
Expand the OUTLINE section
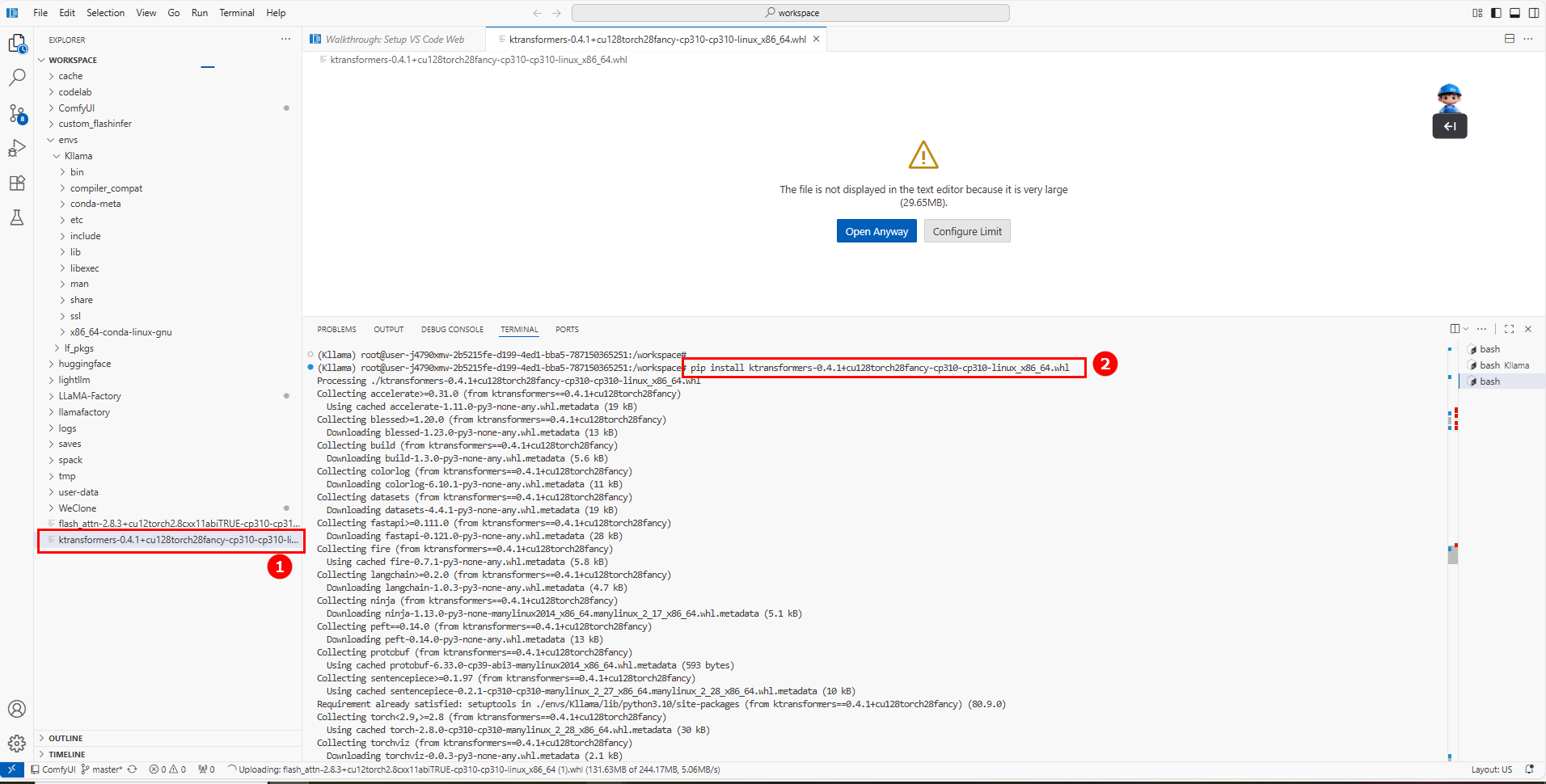point(65,738)
